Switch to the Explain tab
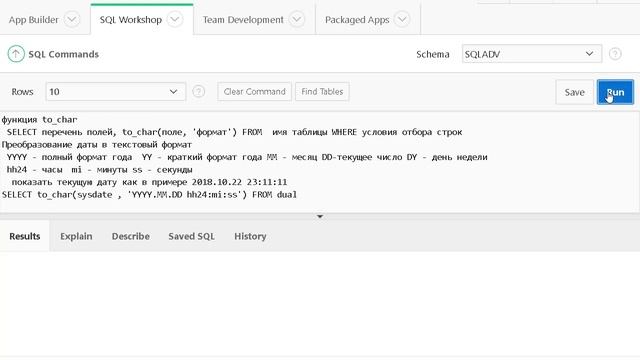The width and height of the screenshot is (640, 360). (76, 236)
